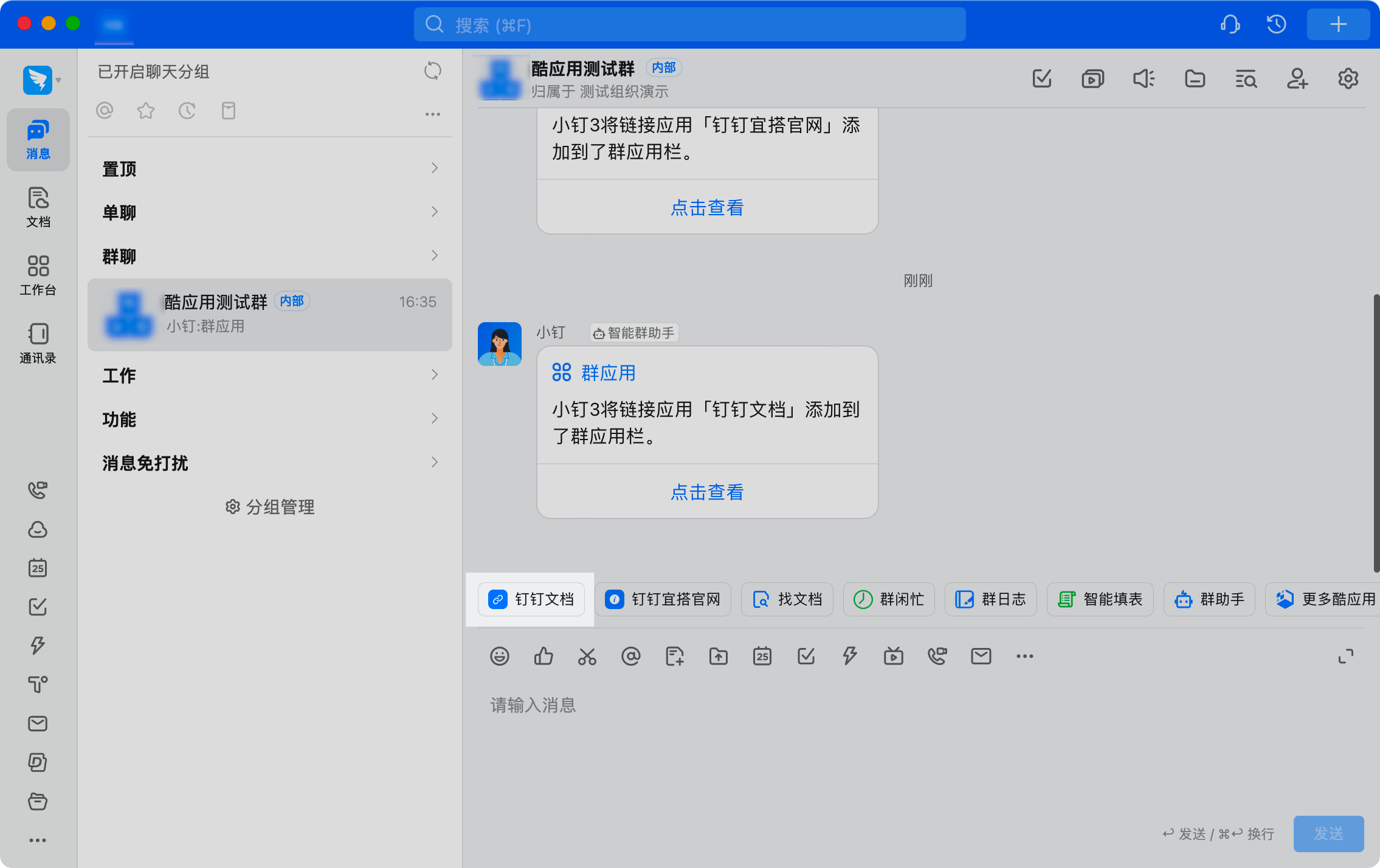The image size is (1380, 868).
Task: Click 点击查看 under 钉钉宜搭官网 message
Action: (x=707, y=207)
